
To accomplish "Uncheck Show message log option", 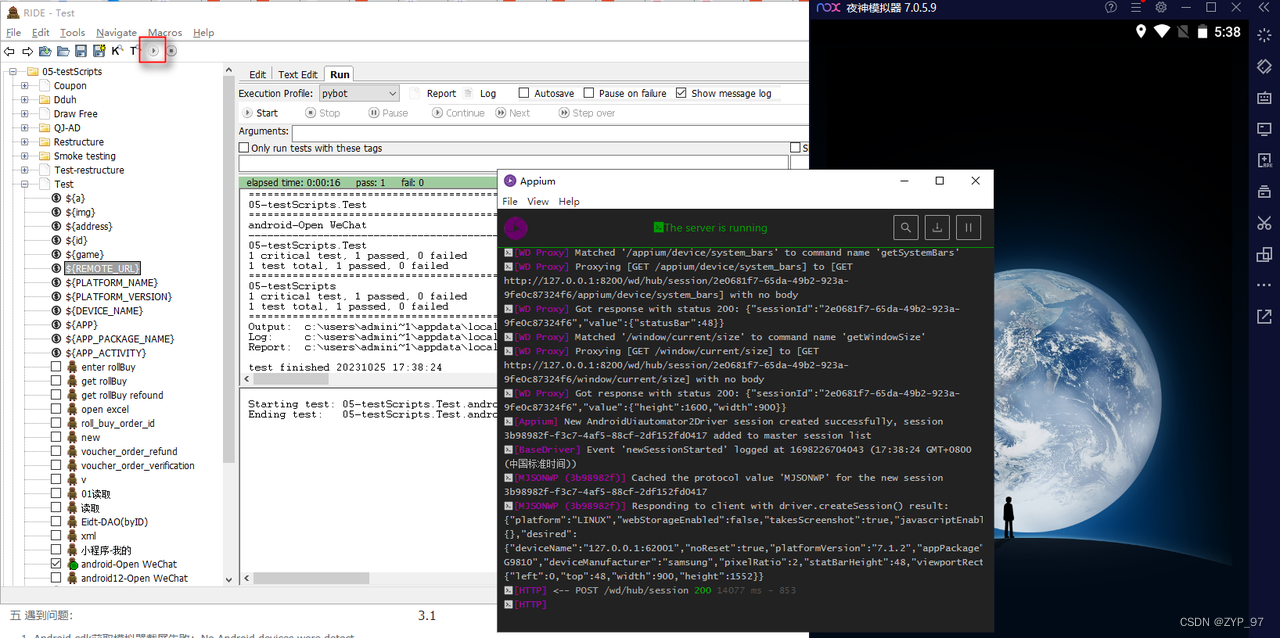I will tap(681, 92).
